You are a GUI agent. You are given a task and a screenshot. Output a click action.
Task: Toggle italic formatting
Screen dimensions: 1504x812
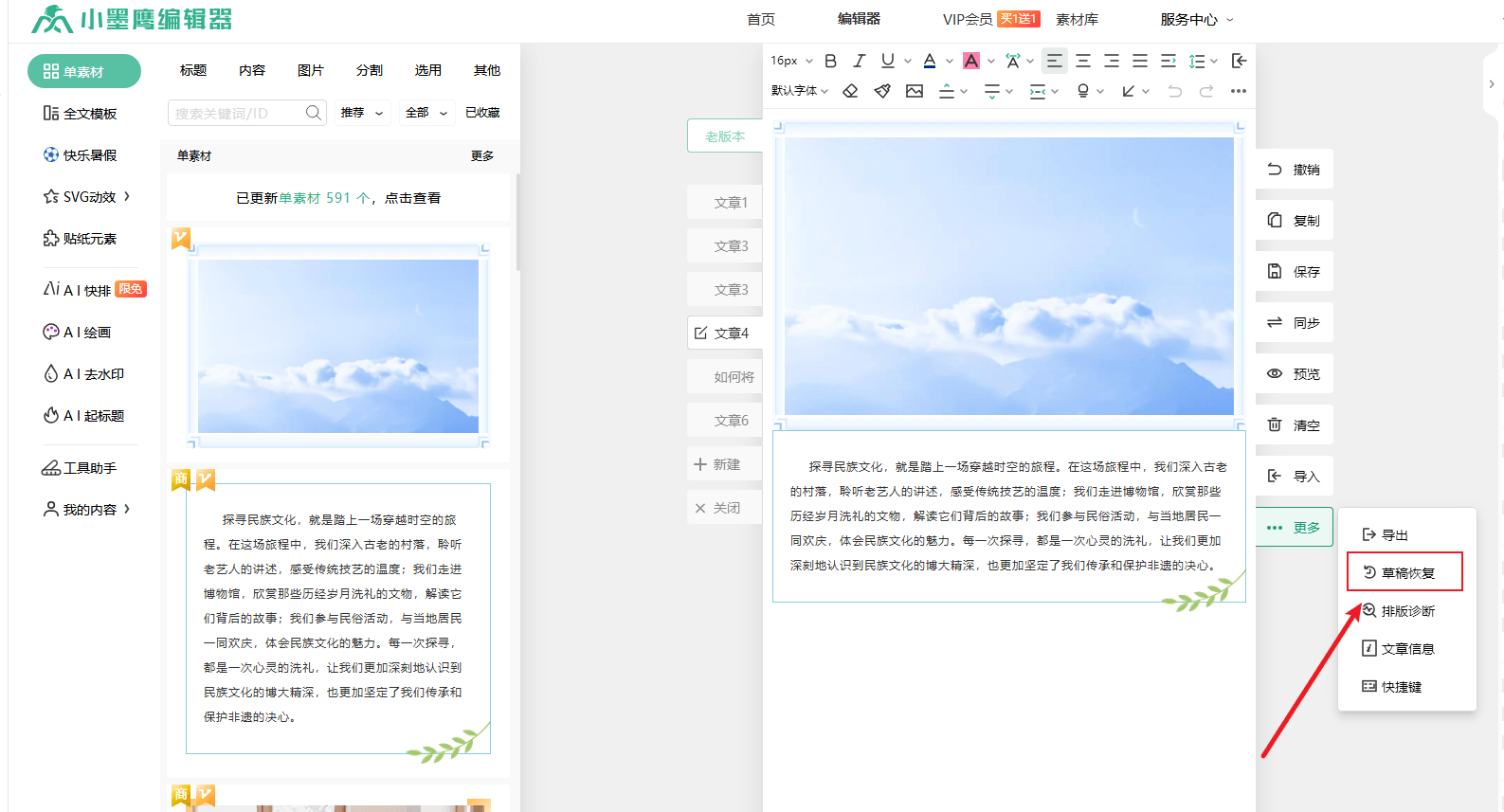click(x=859, y=61)
